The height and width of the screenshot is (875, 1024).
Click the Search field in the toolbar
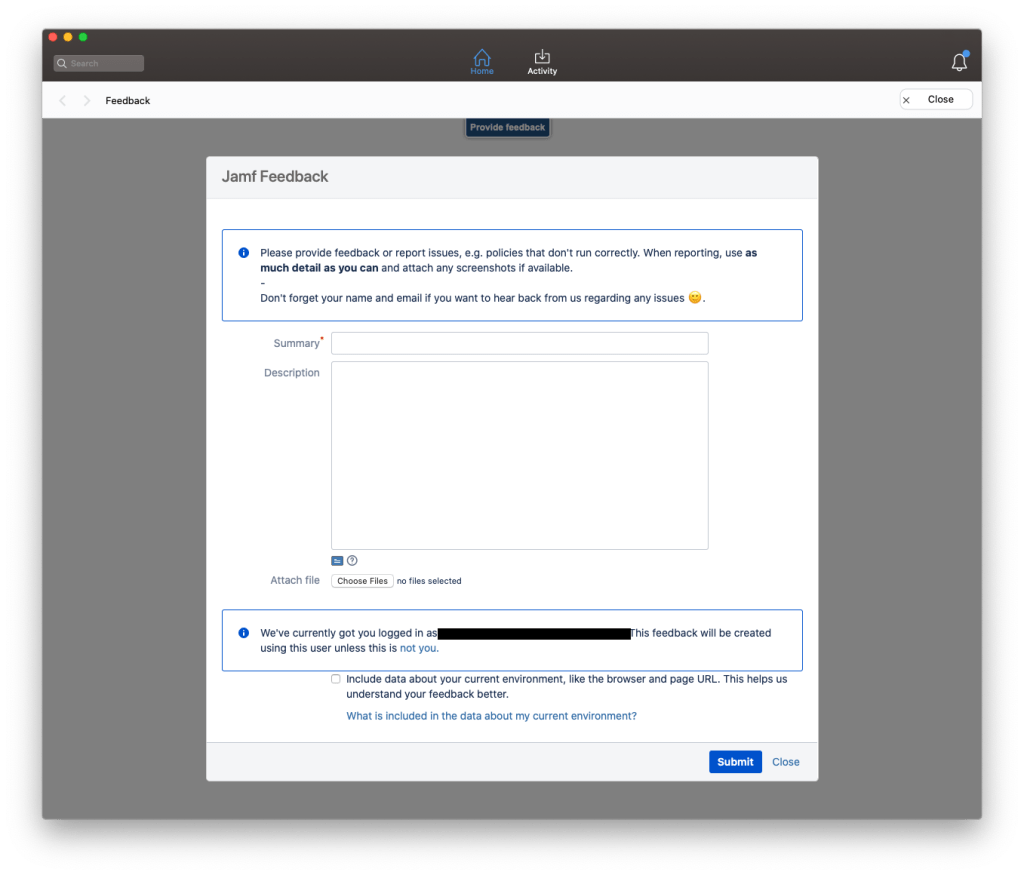pos(99,63)
